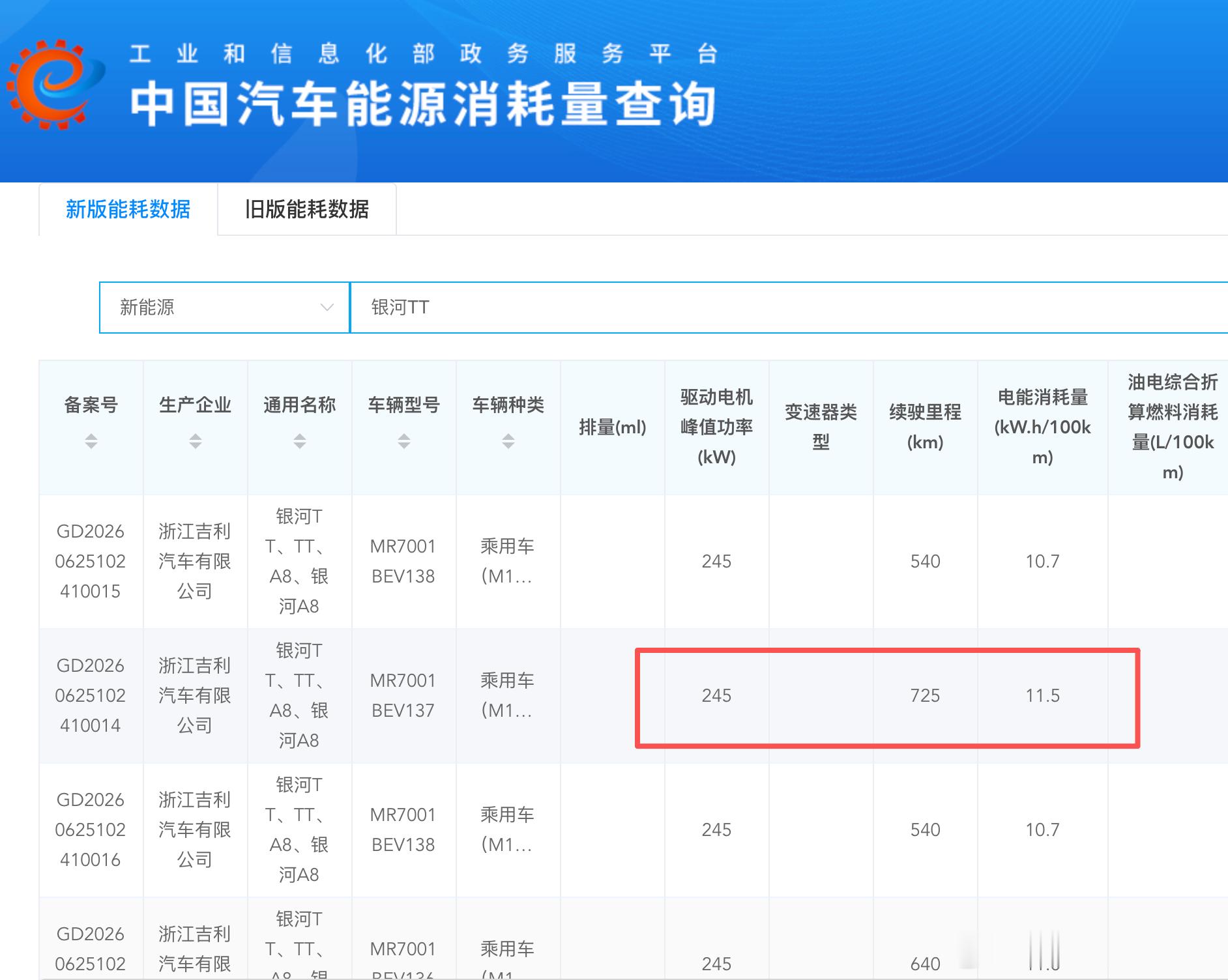Click 640 km range value
The image size is (1228, 980).
point(925,964)
